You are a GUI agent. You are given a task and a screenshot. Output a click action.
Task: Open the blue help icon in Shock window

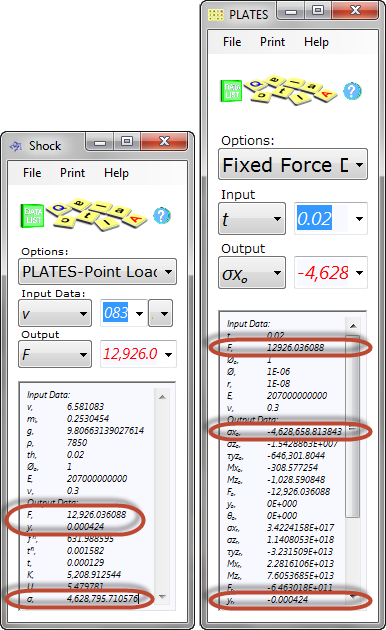(162, 216)
